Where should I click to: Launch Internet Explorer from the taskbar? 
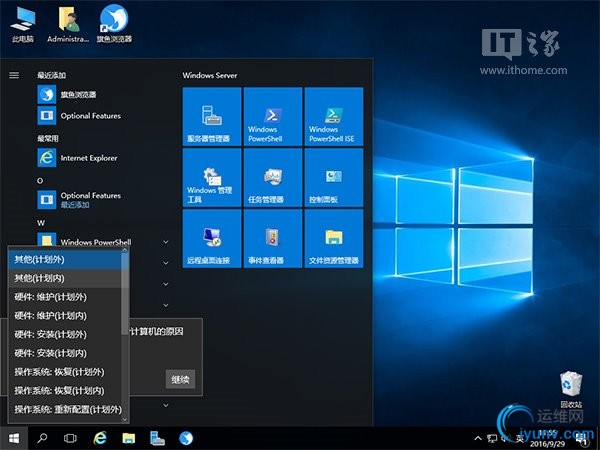[x=100, y=438]
